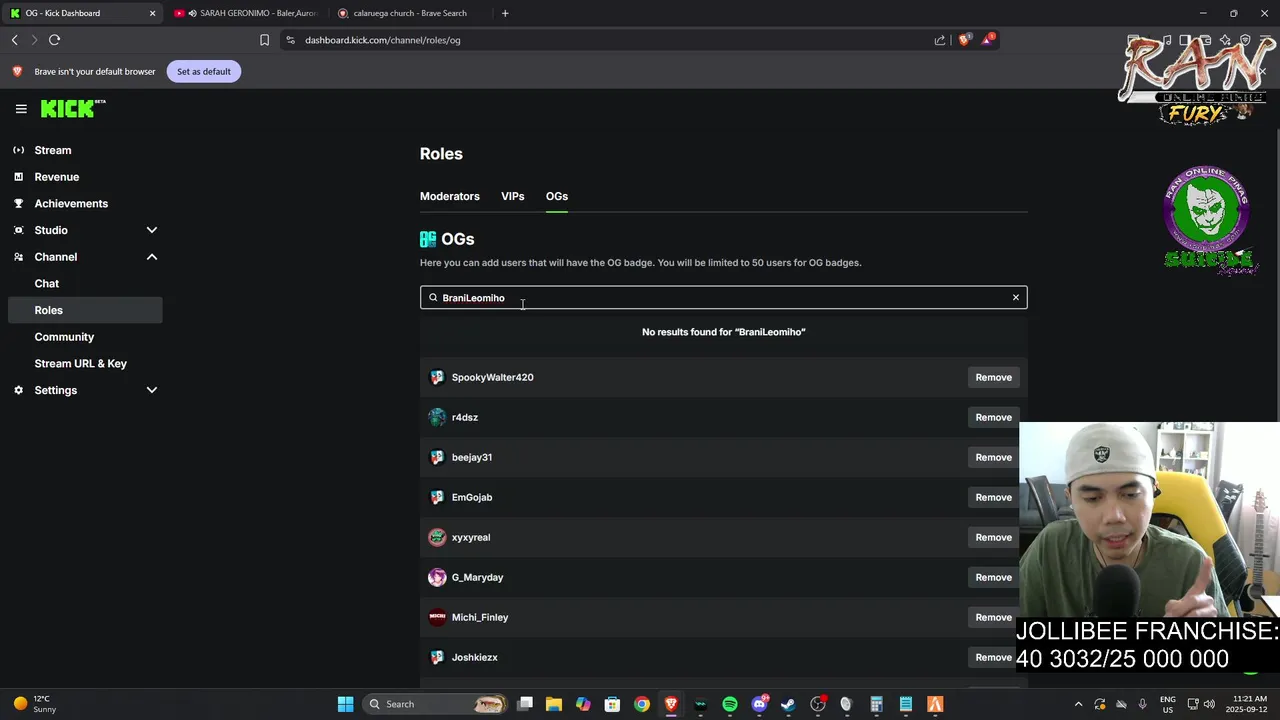
Task: Select Roles in the sidebar
Action: tap(85, 310)
